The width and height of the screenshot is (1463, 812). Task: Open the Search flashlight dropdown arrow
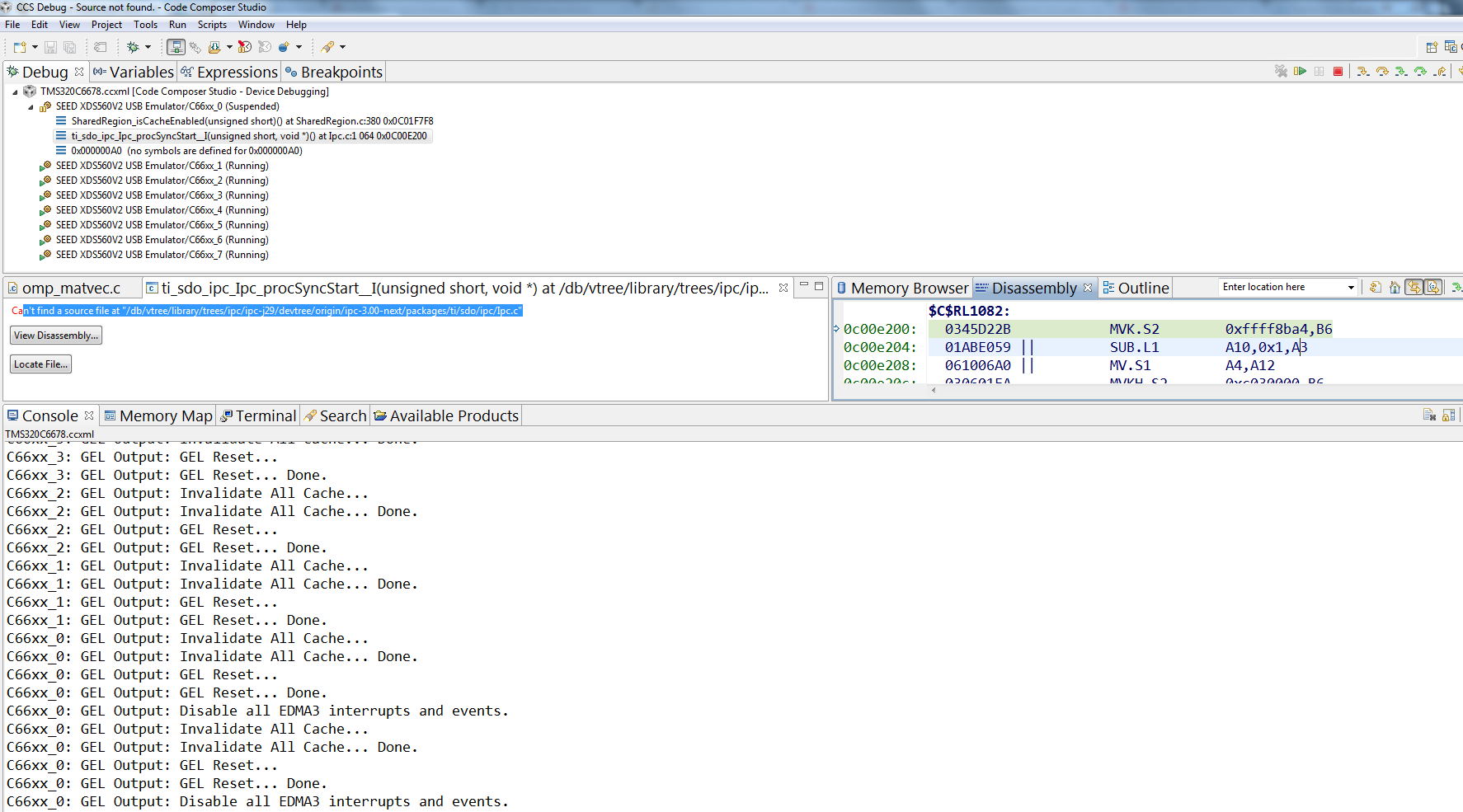342,47
